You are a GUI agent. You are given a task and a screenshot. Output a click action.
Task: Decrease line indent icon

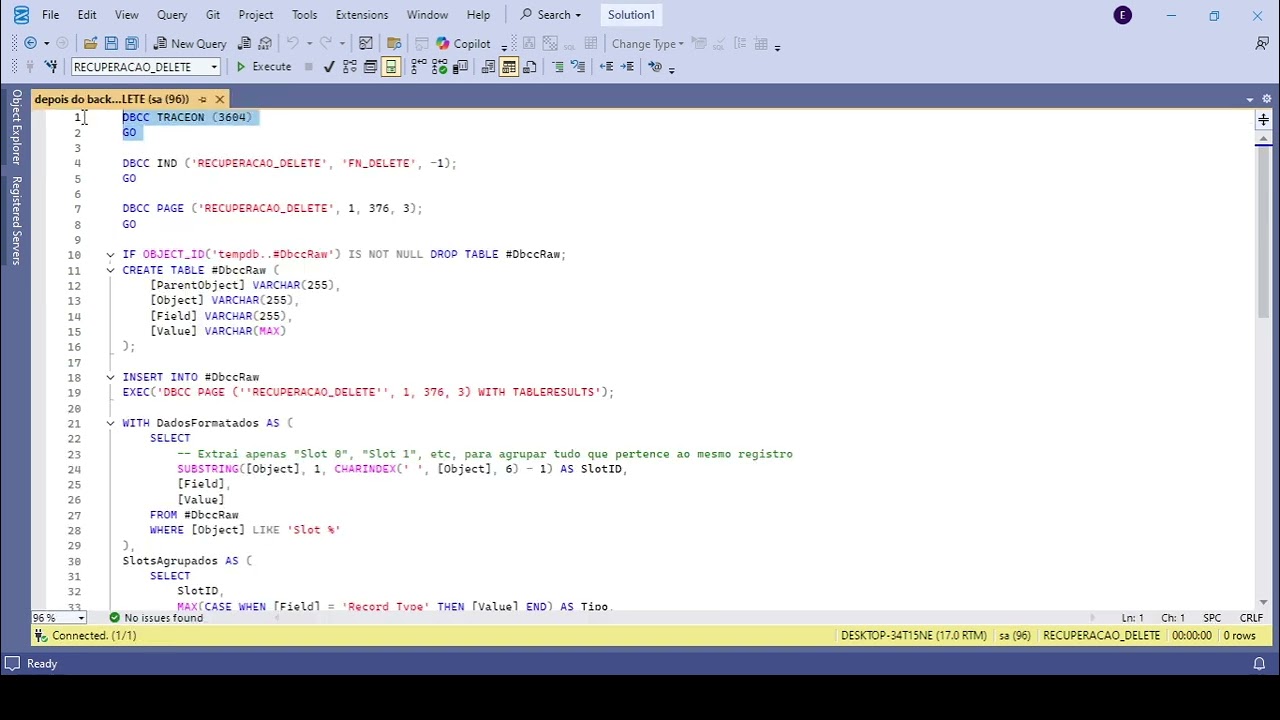[x=606, y=67]
